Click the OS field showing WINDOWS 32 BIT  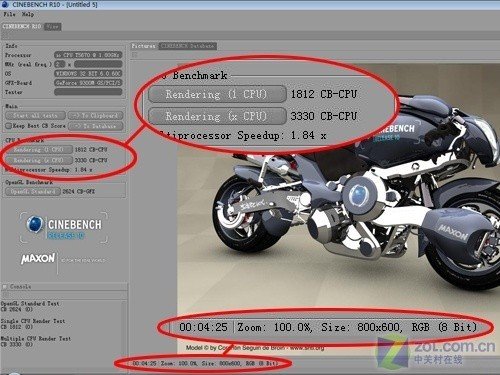88,73
